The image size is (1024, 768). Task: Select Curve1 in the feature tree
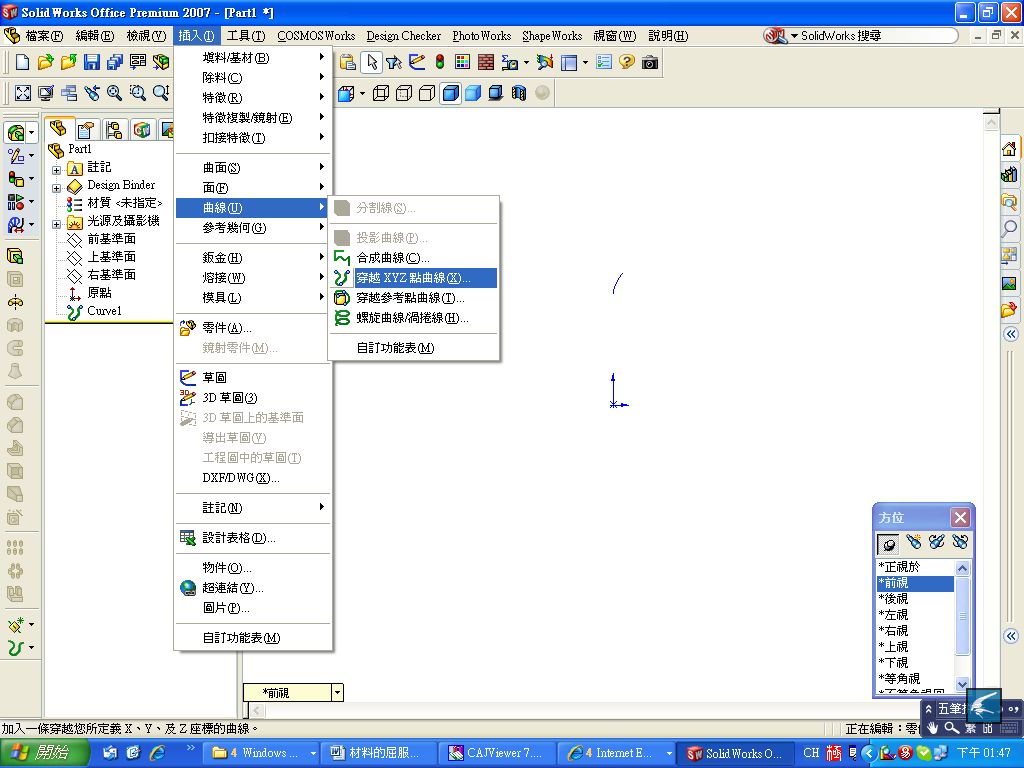104,311
